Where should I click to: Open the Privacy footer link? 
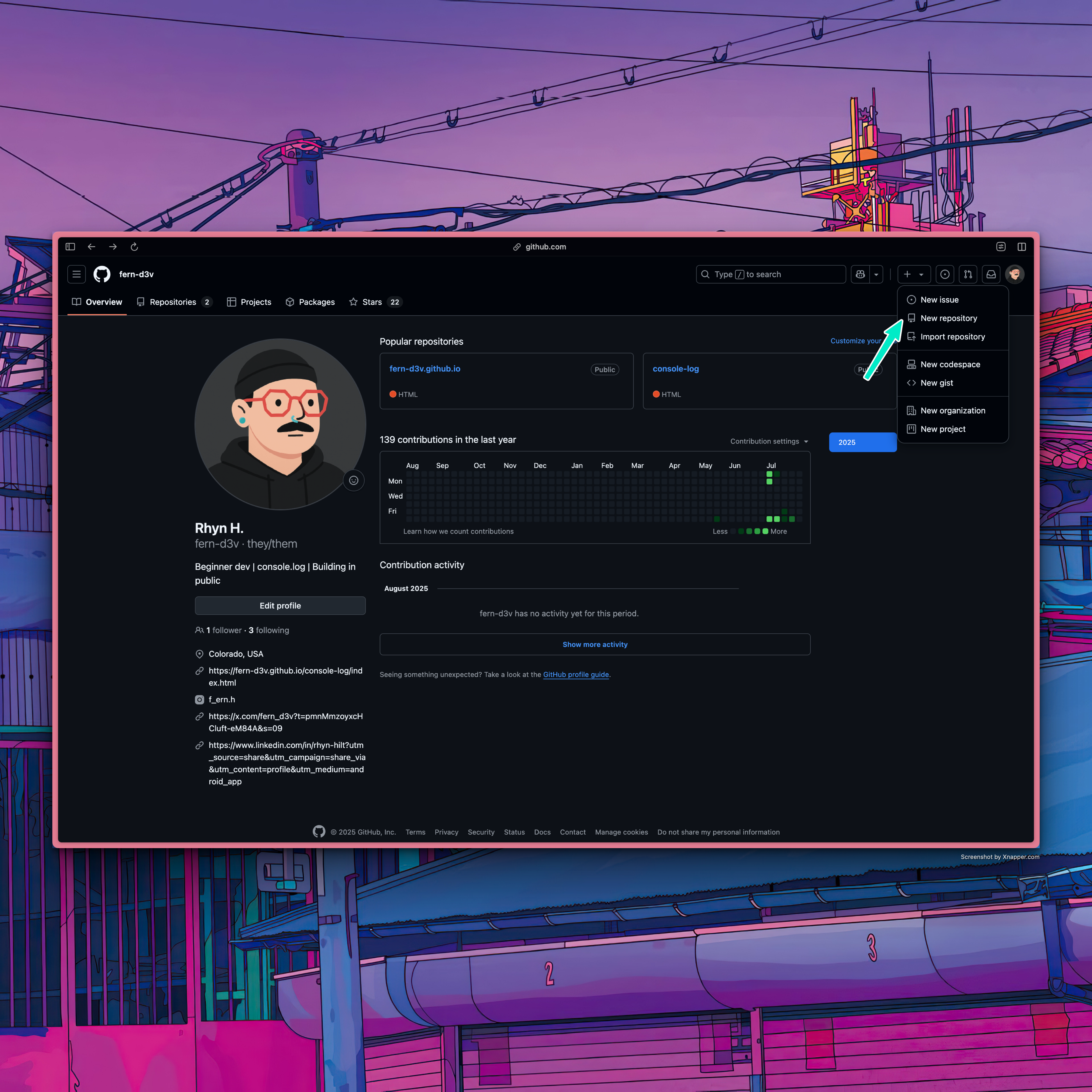(x=447, y=832)
